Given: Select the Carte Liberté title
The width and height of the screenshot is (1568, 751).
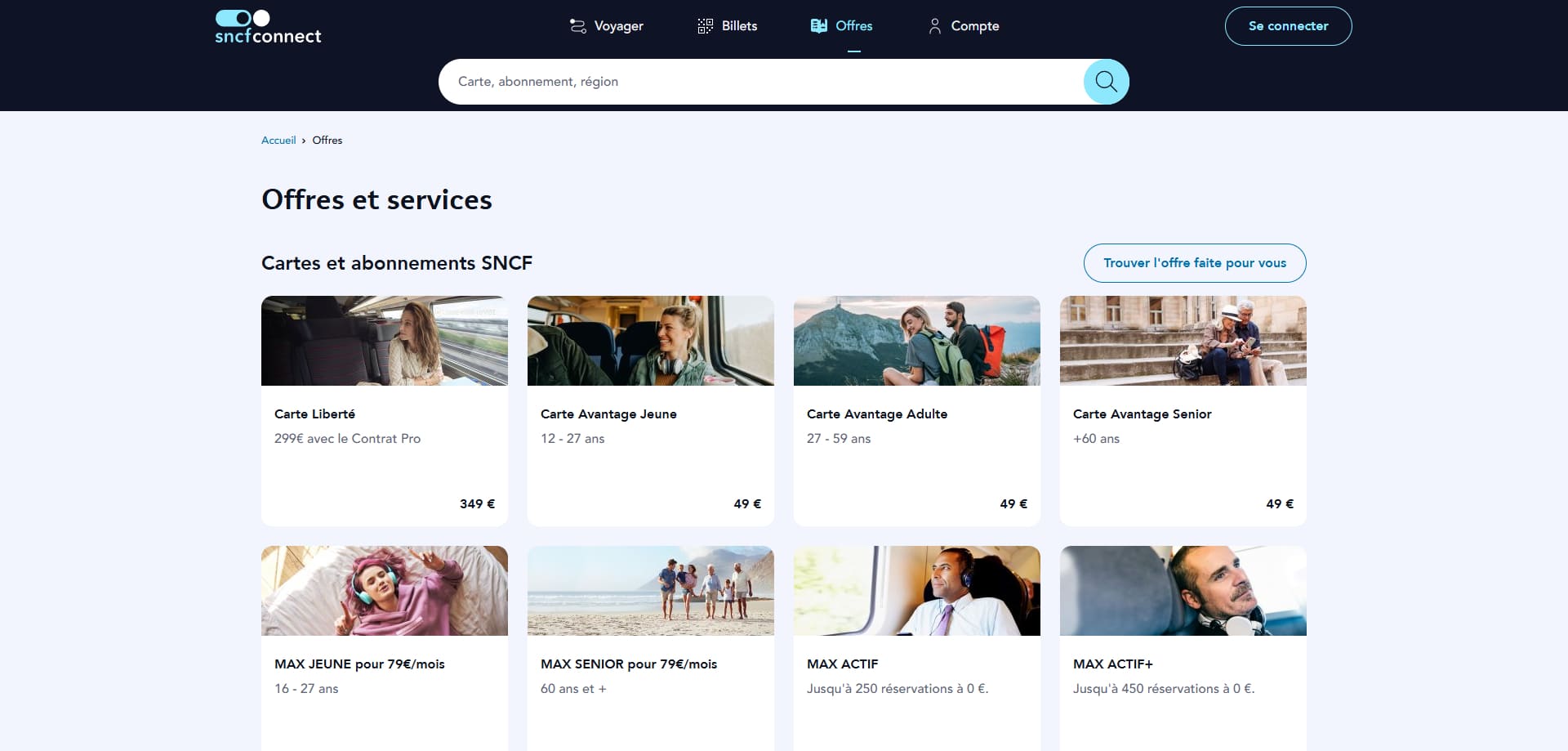Looking at the screenshot, I should point(314,414).
